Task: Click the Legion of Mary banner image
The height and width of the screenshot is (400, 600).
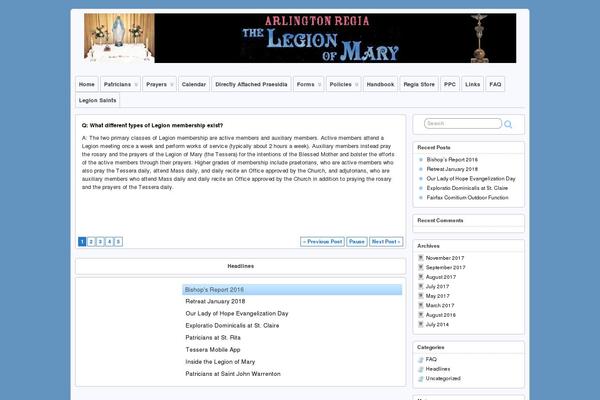Action: [300, 38]
